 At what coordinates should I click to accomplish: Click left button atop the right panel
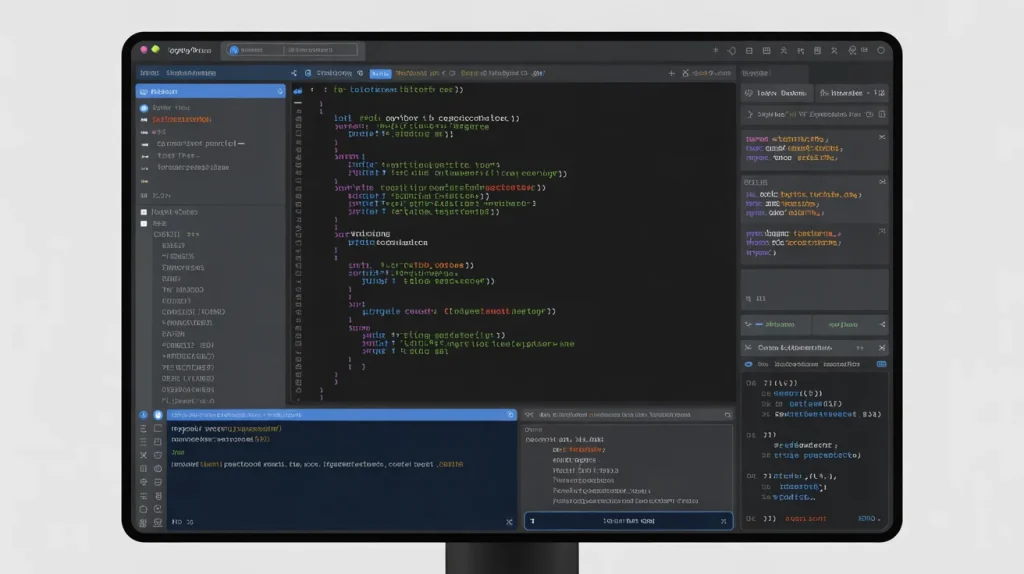pyautogui.click(x=777, y=93)
